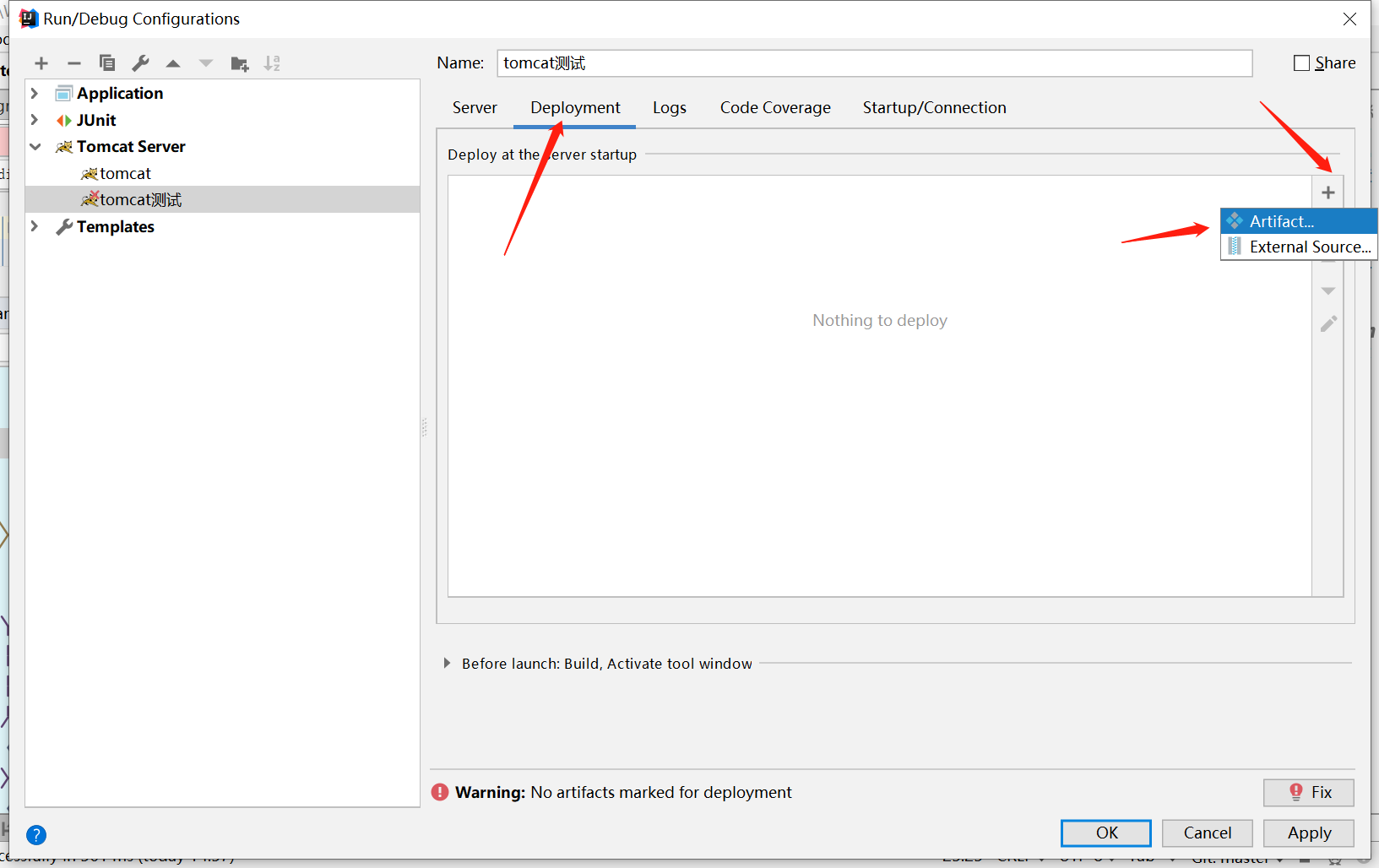The height and width of the screenshot is (868, 1379).
Task: Copy configuration using duplicate icon
Action: [x=107, y=63]
